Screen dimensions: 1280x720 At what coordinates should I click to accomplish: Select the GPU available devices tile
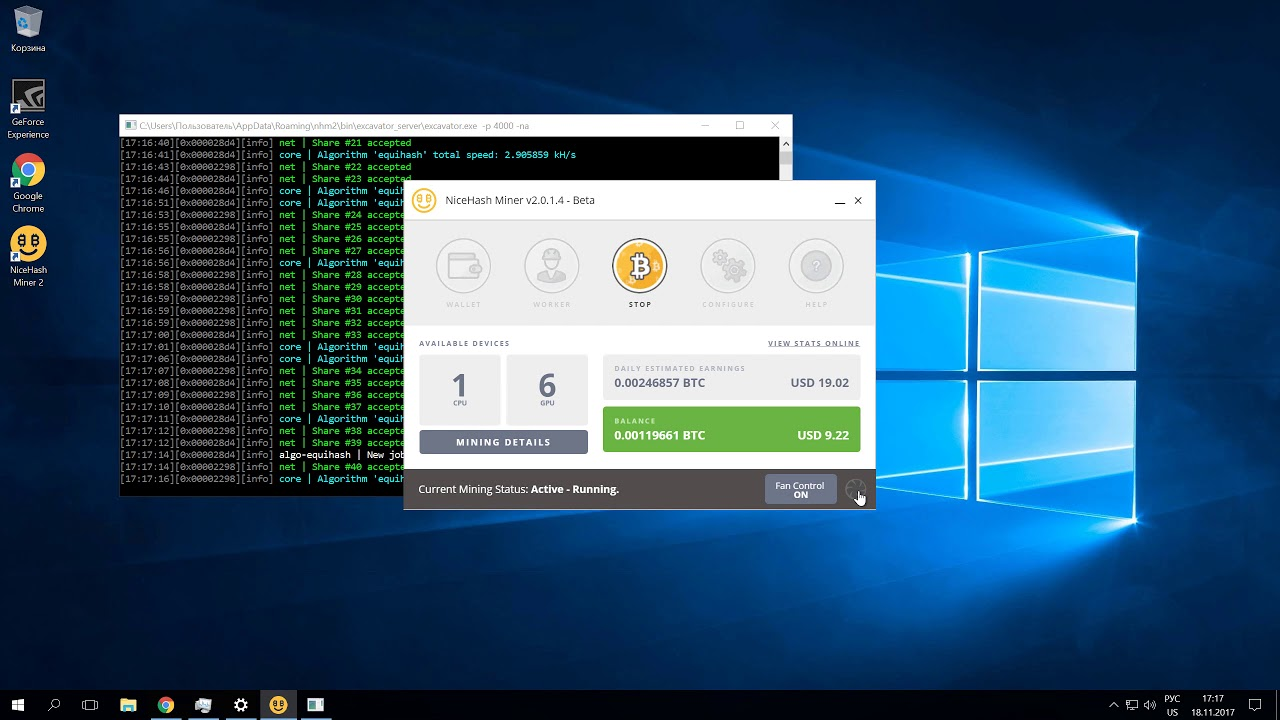point(547,389)
